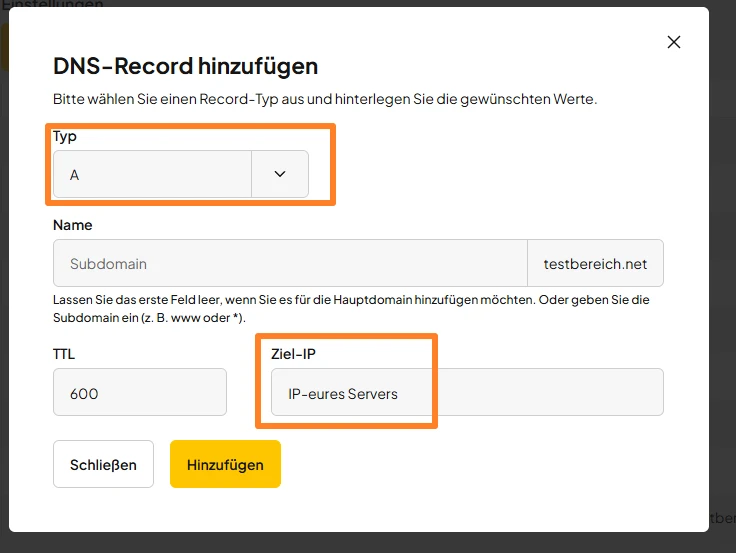Click the DNS-Record hinzufügen heading

(185, 66)
